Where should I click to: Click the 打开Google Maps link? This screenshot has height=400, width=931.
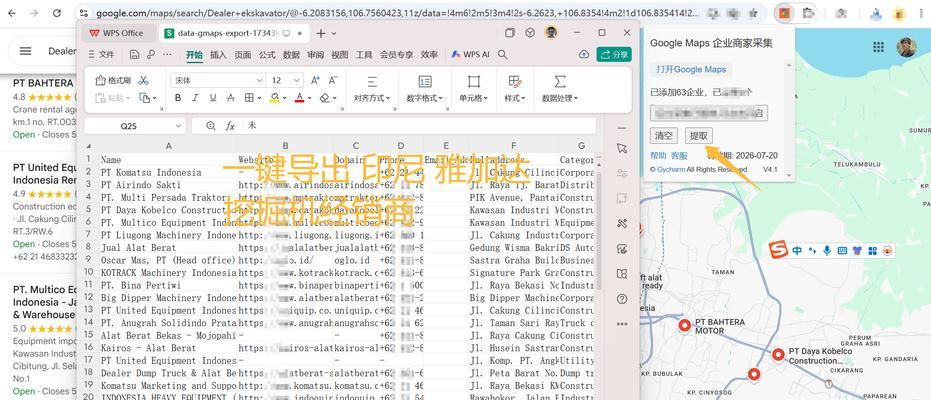tap(691, 69)
